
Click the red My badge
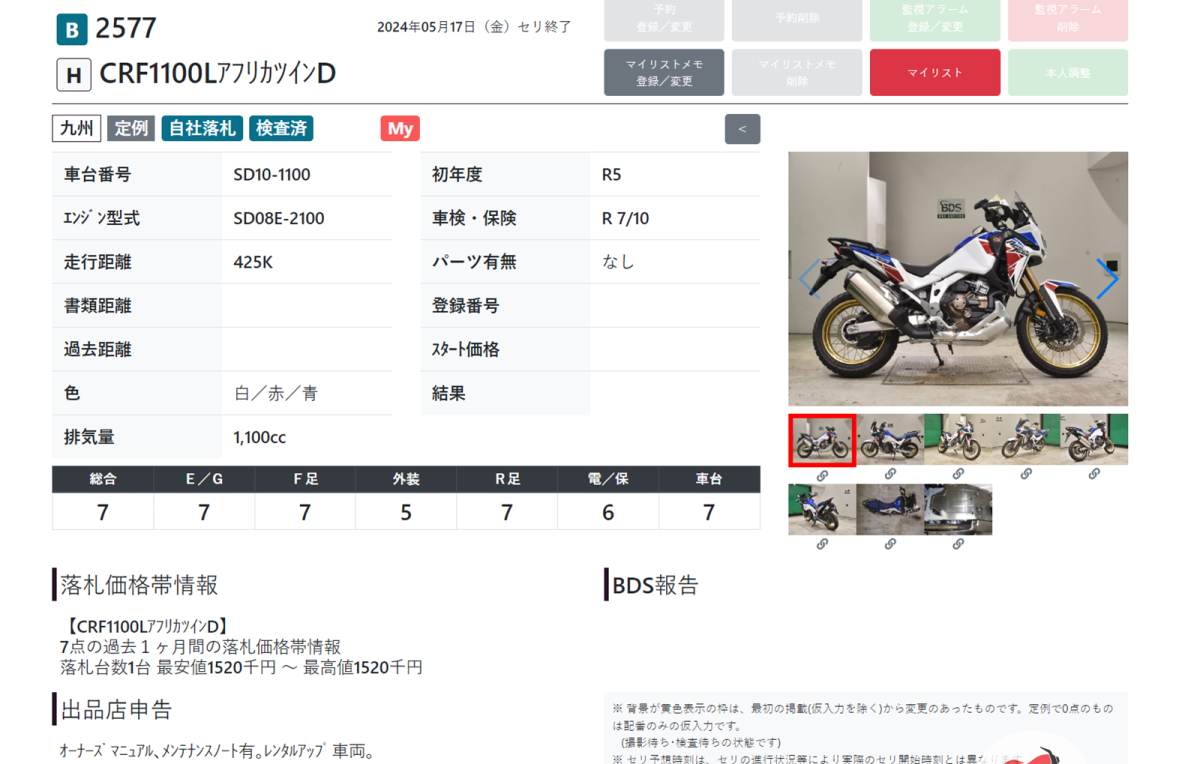tap(400, 128)
